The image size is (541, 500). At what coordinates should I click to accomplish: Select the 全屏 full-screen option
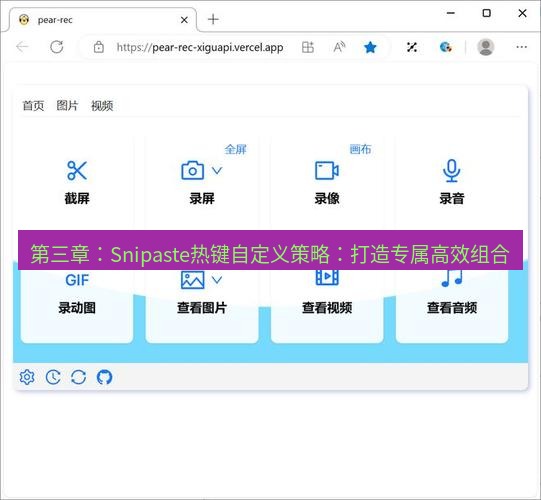[x=236, y=149]
